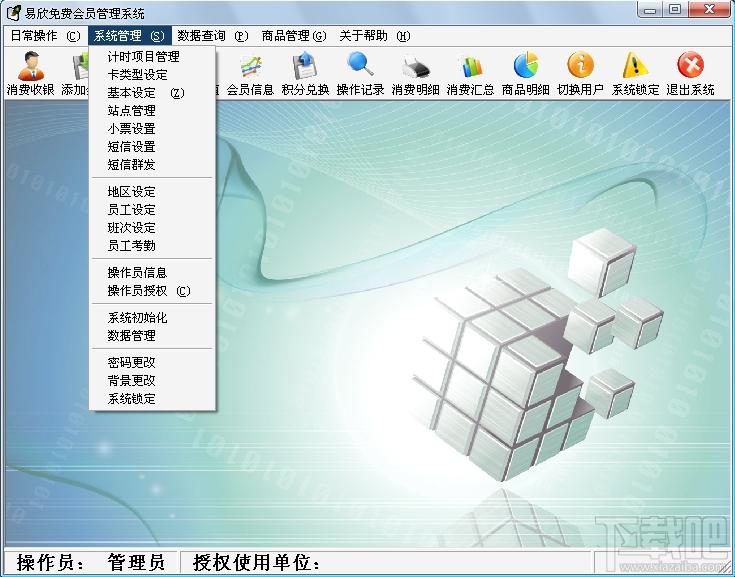The image size is (735, 577).
Task: Click 授权使用单位 status bar label
Action: pos(256,562)
